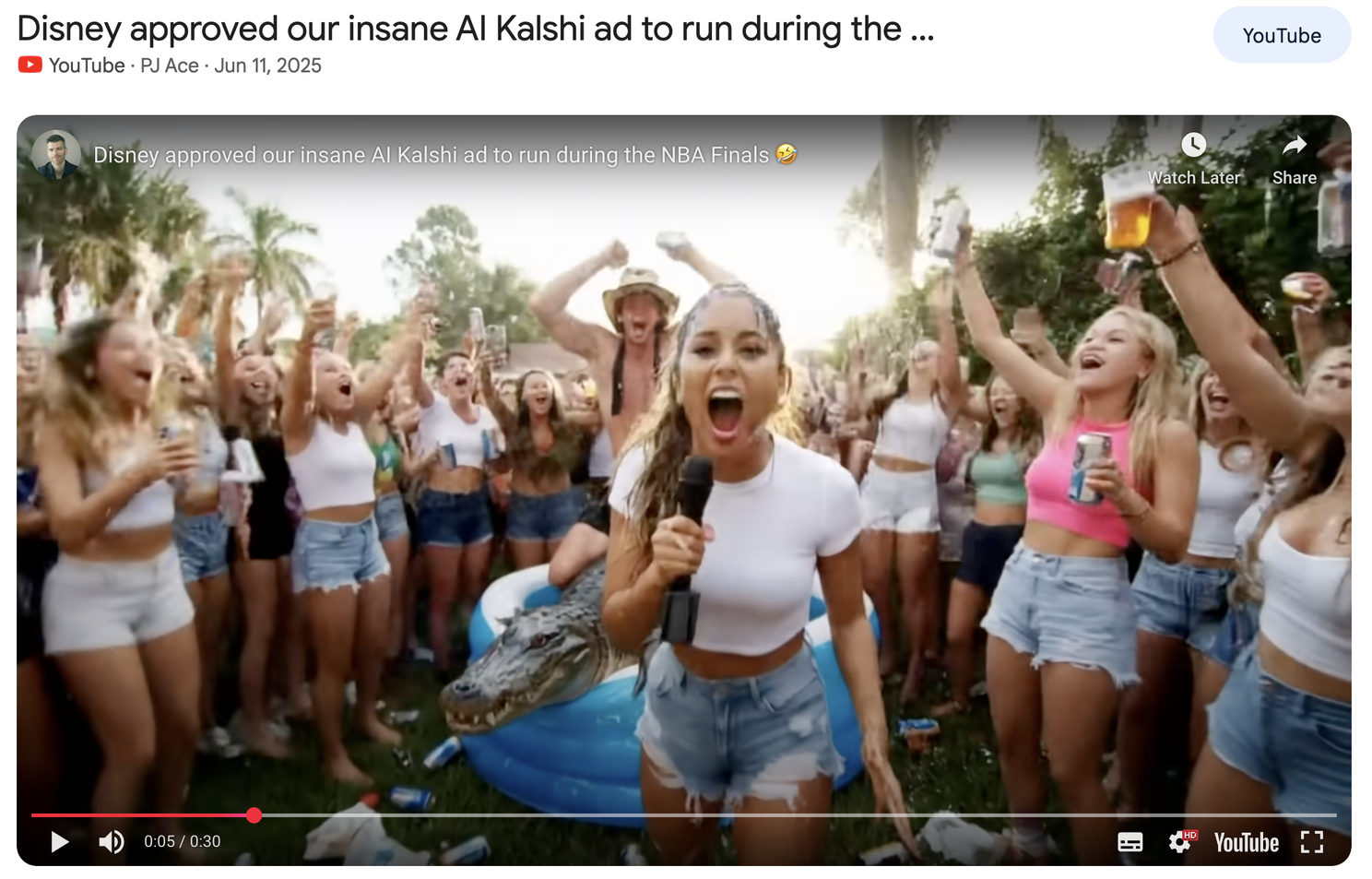
Task: Click the YouTube pill button at top right
Action: 1282,35
